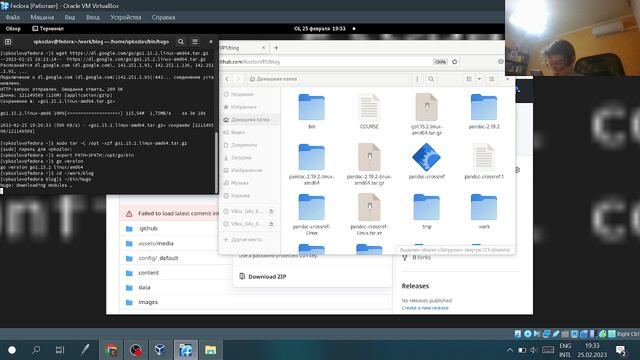
Task: Open Downloads in Files sidebar
Action: (250, 158)
